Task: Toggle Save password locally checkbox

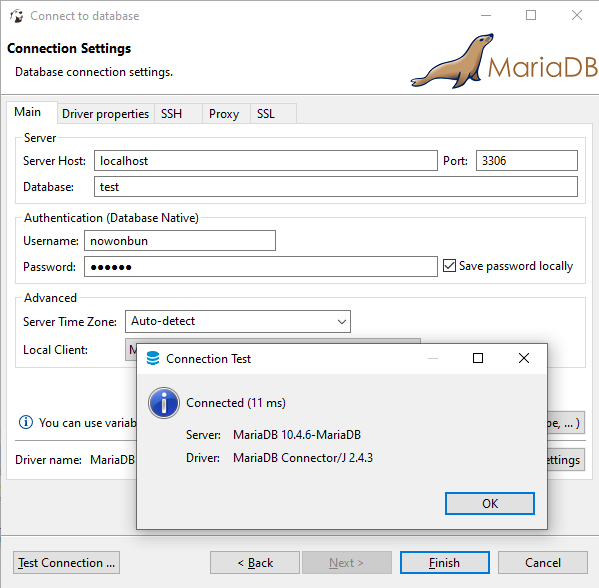Action: point(449,266)
